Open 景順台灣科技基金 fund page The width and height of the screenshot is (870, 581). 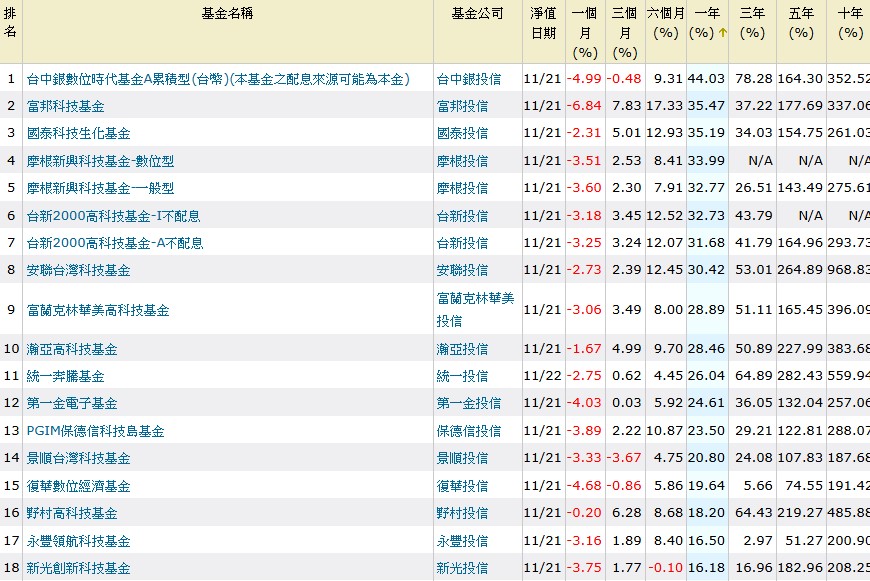tap(78, 458)
